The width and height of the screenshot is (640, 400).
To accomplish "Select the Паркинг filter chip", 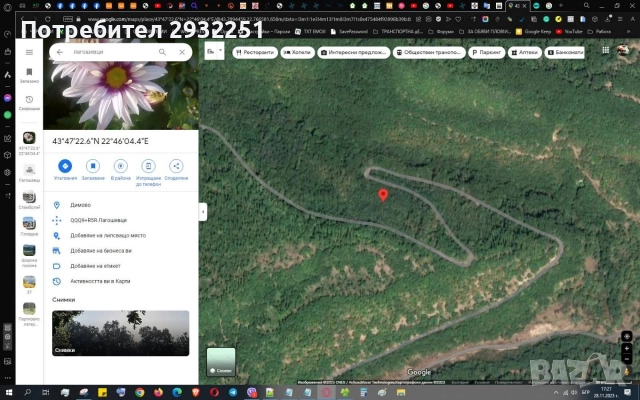I will coord(485,52).
